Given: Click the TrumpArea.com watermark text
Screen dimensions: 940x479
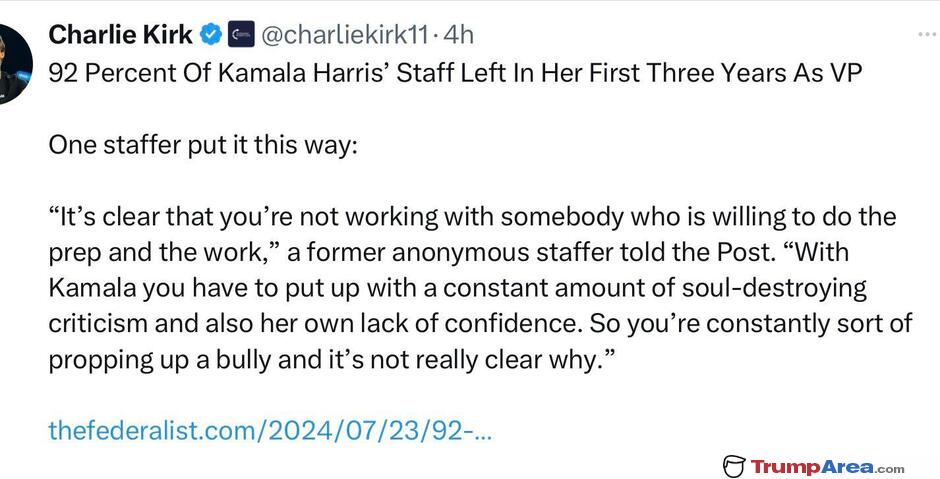Looking at the screenshot, I should [x=827, y=466].
